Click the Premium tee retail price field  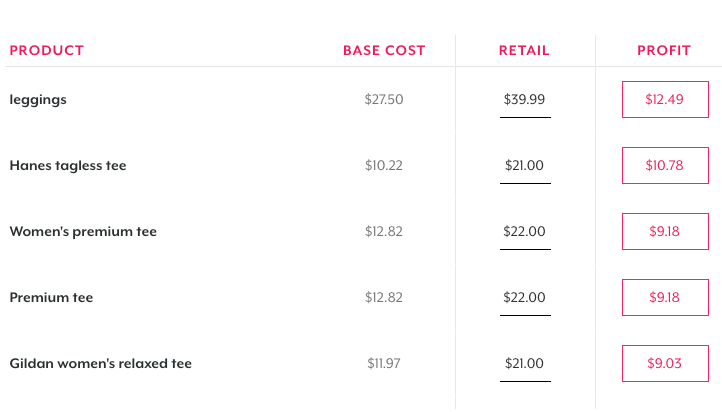[525, 297]
